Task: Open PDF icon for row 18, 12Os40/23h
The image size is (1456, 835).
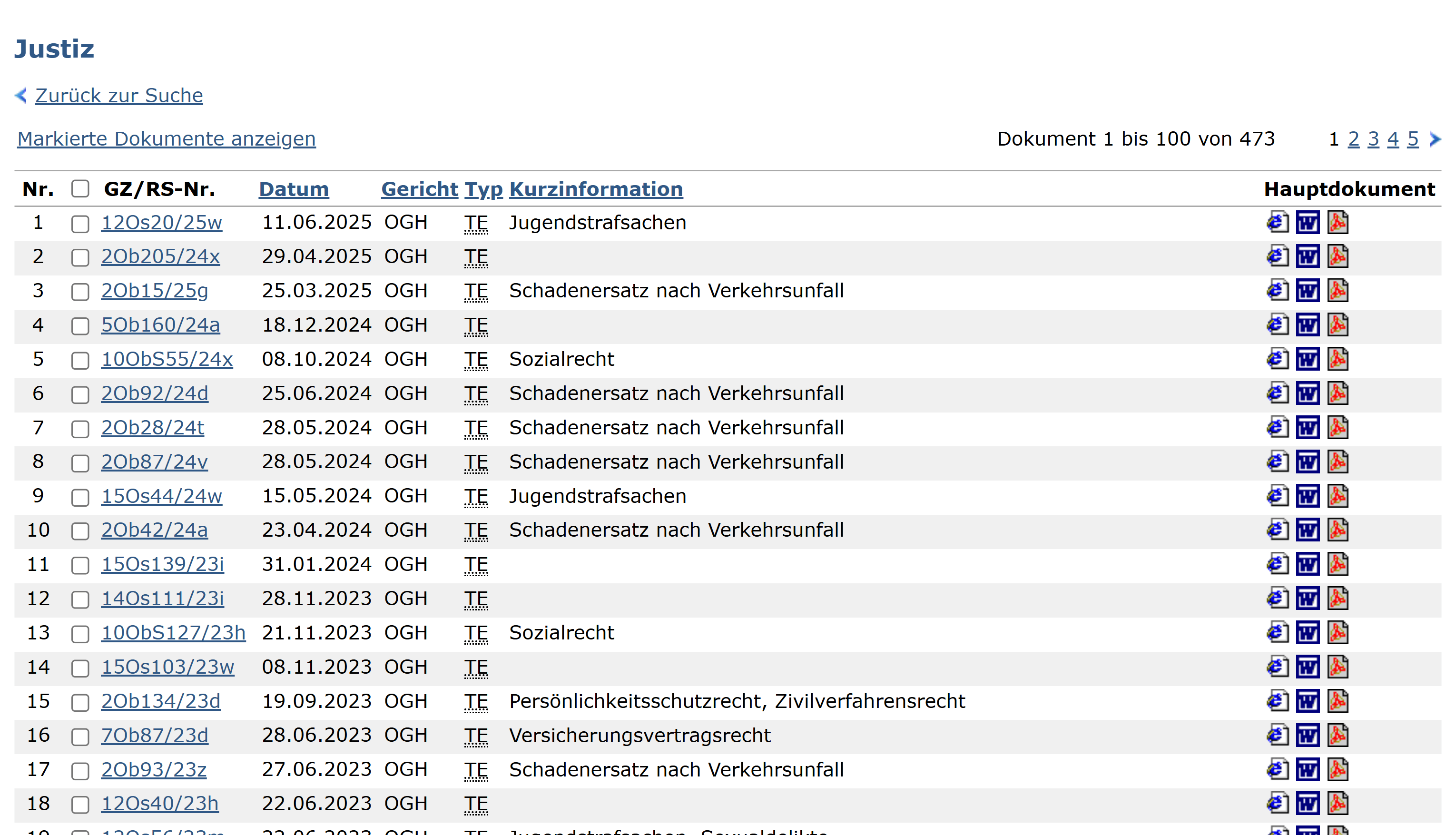Action: pos(1338,804)
